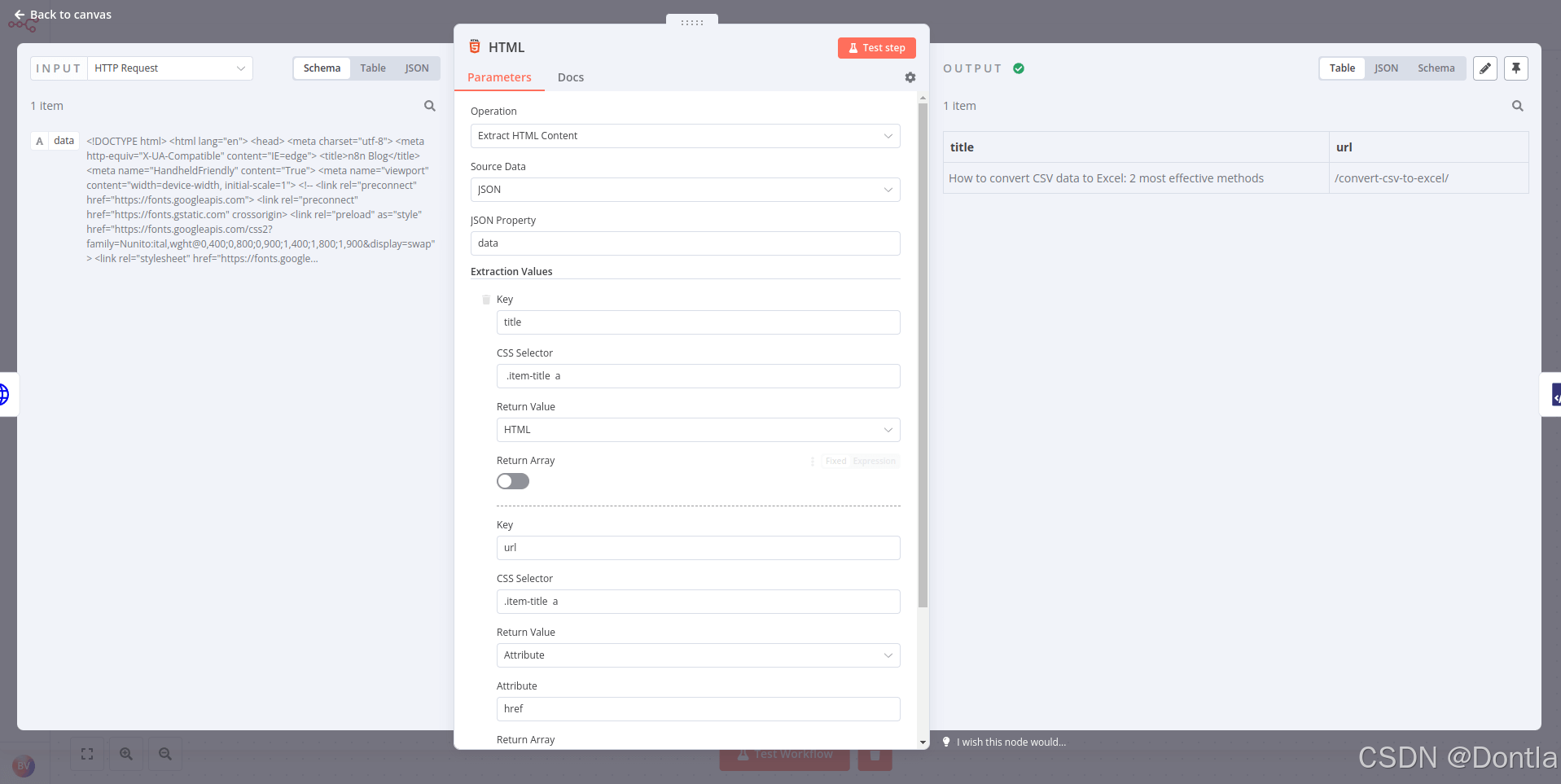Open the Operation dropdown
The width and height of the screenshot is (1561, 784).
pos(686,136)
